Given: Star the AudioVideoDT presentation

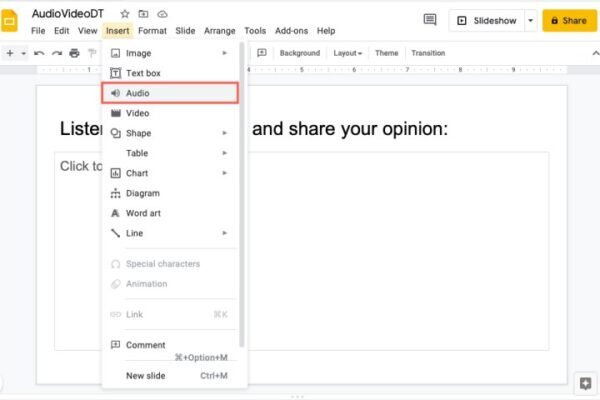Looking at the screenshot, I should (125, 14).
